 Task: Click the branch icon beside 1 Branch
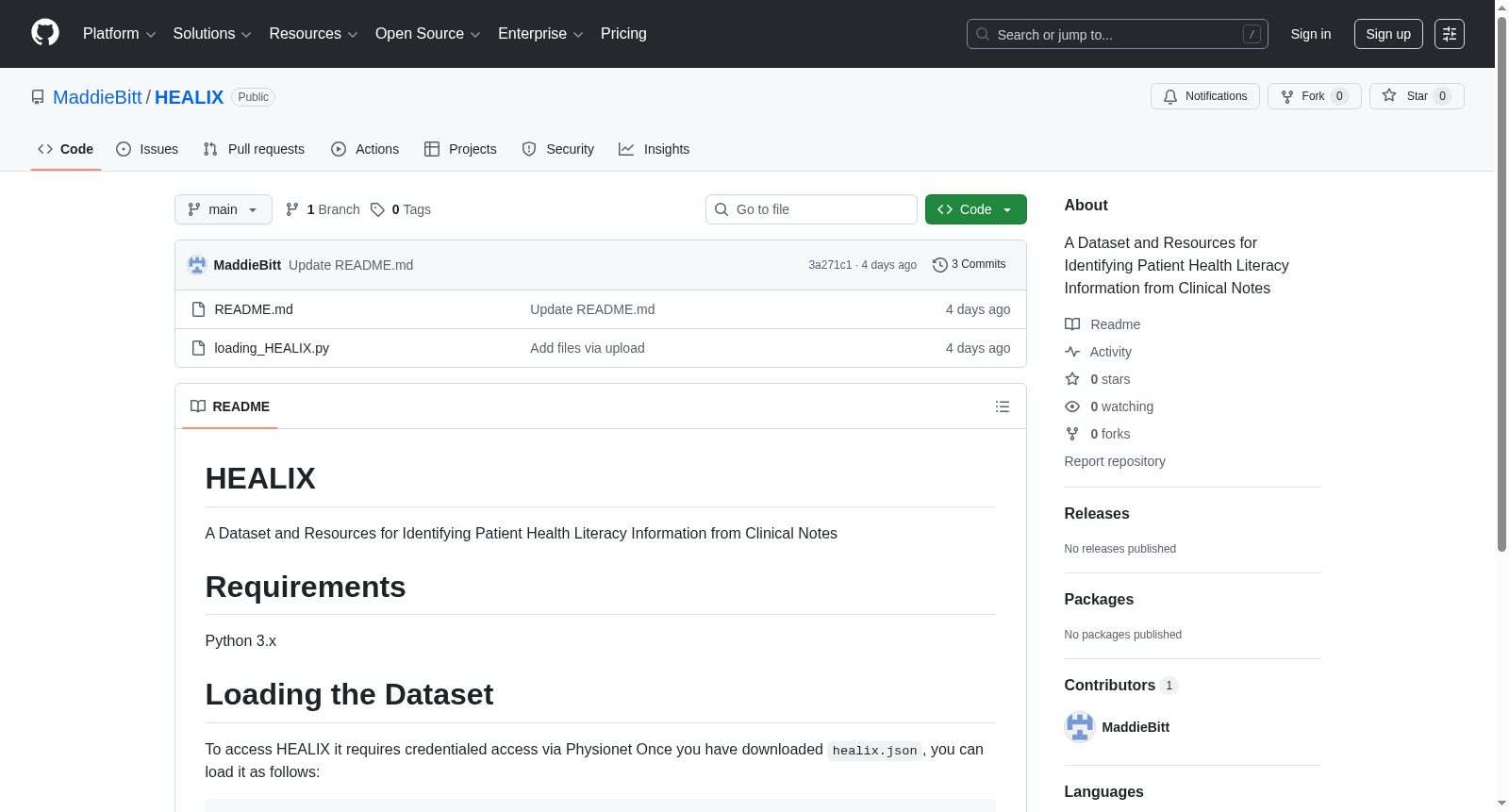[x=292, y=209]
